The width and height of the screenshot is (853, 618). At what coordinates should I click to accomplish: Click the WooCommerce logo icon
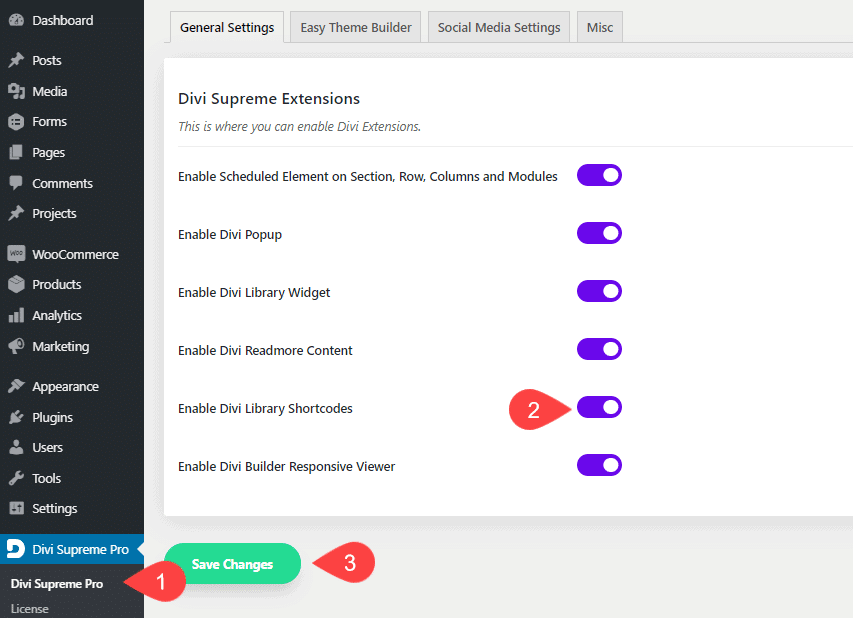(x=16, y=254)
